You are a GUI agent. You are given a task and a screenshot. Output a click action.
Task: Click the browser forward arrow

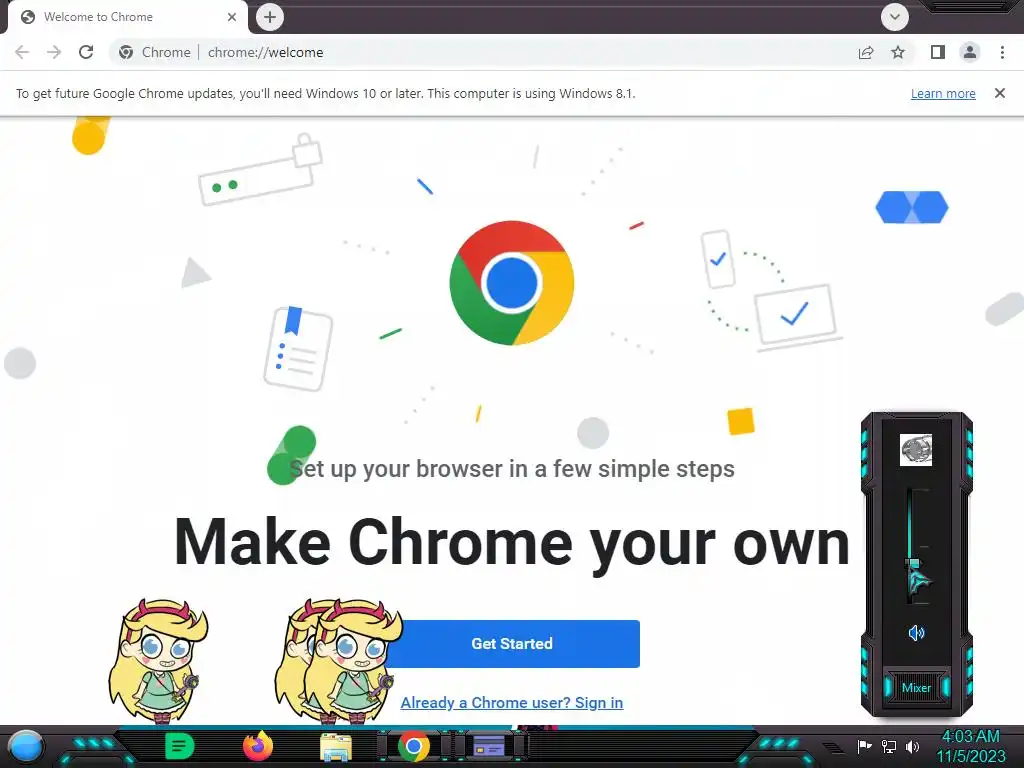click(x=54, y=52)
